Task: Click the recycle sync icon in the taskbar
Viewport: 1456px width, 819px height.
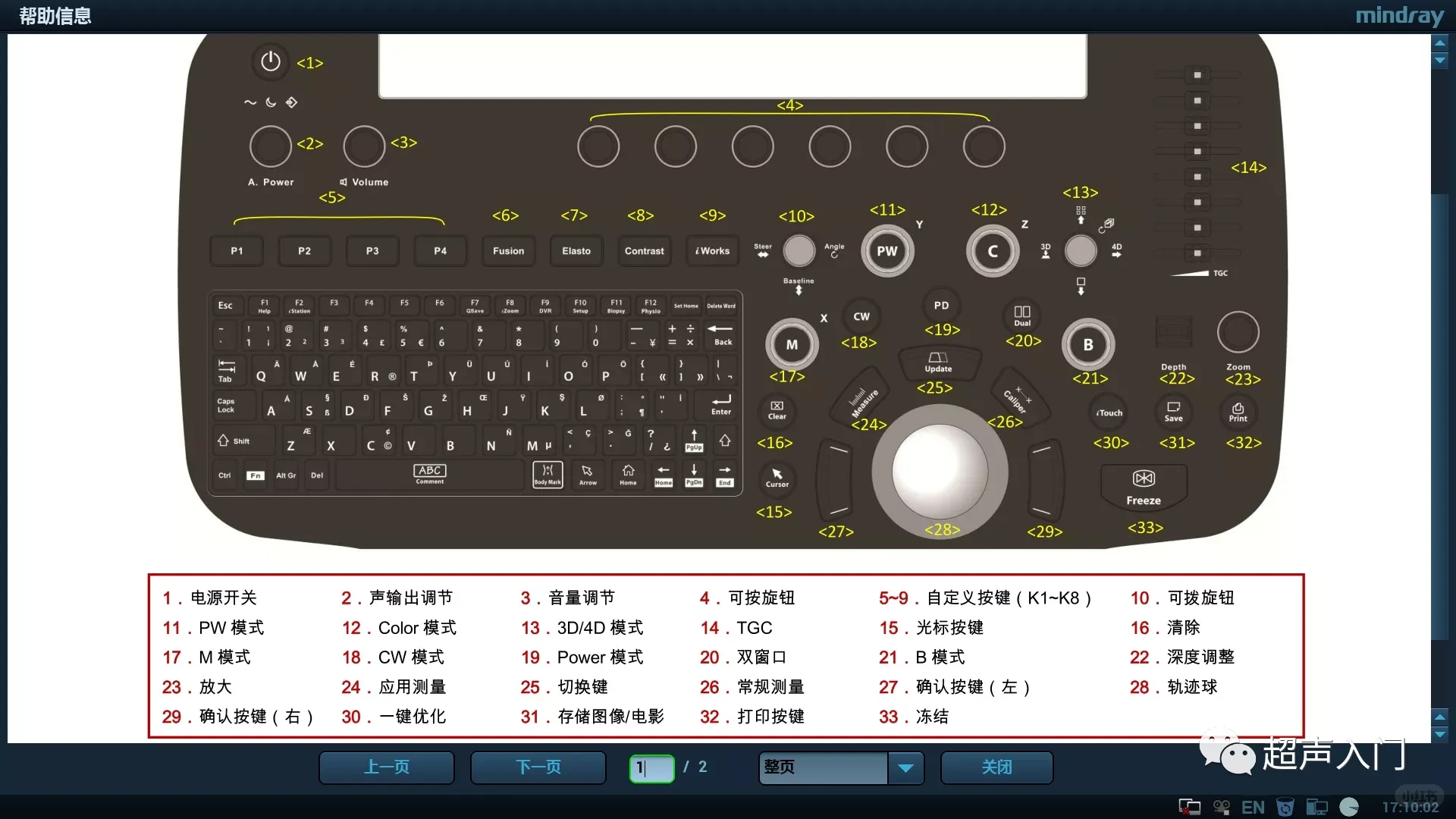Action: [1286, 807]
